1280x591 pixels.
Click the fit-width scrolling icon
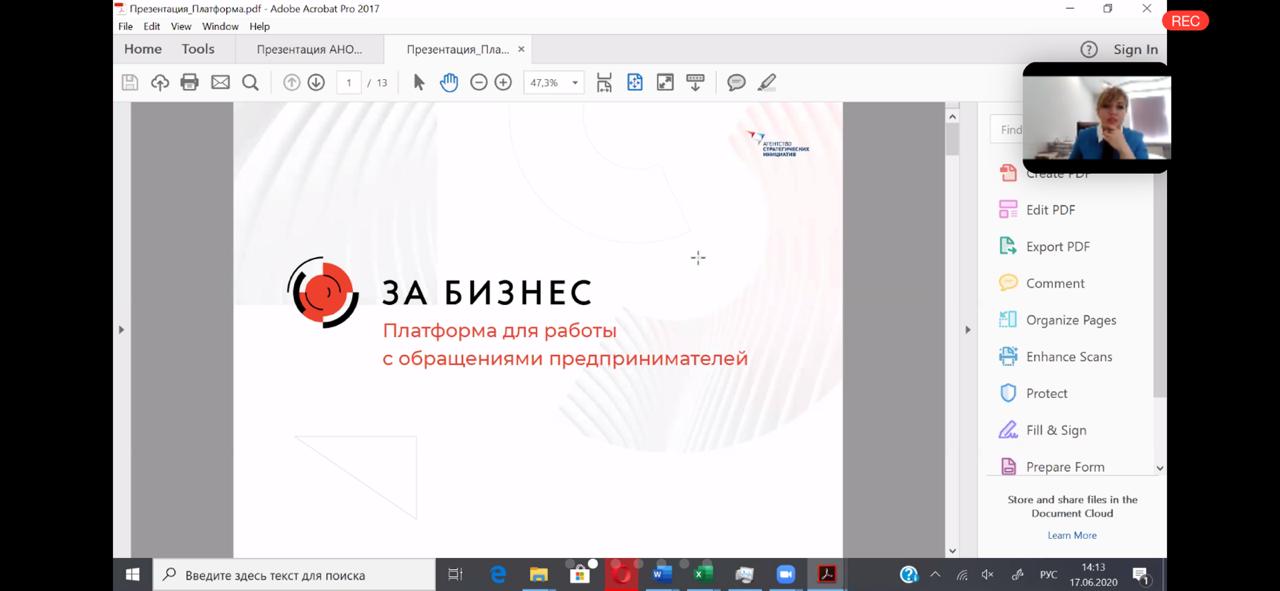[604, 83]
